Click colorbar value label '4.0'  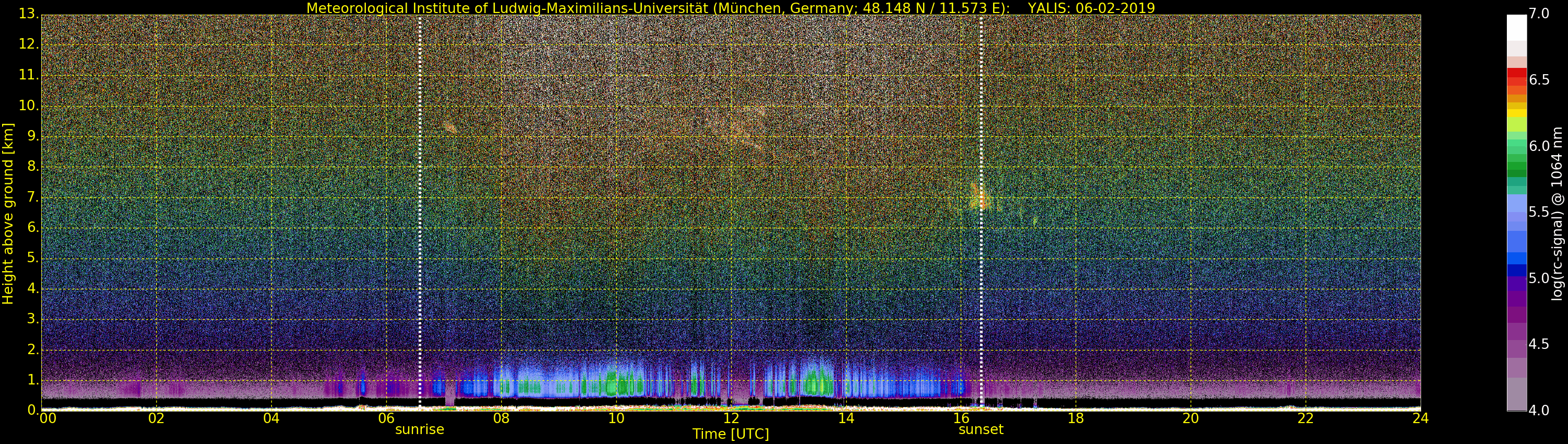pos(1539,411)
